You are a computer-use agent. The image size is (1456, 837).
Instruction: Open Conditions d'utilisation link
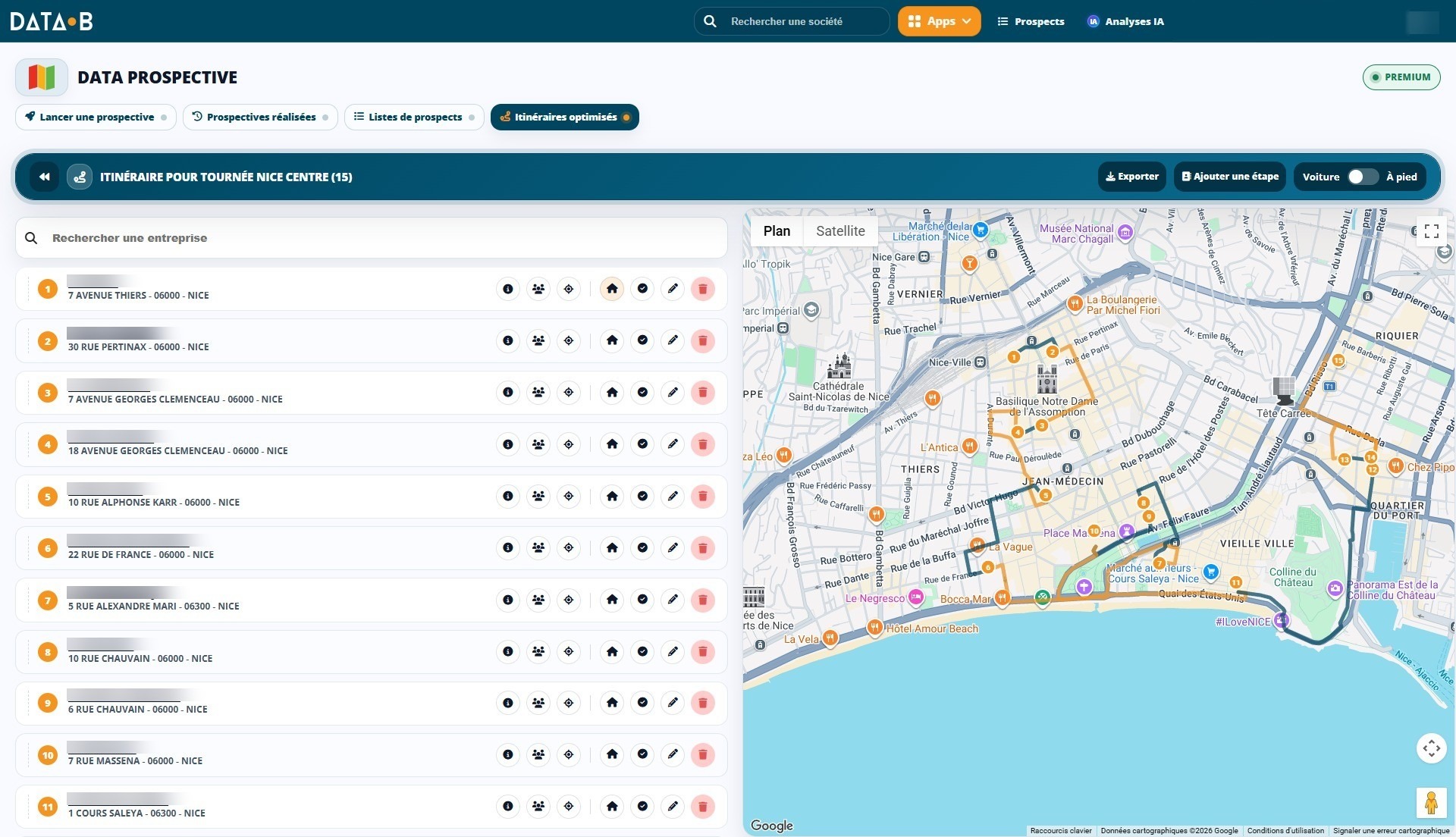point(1285,831)
